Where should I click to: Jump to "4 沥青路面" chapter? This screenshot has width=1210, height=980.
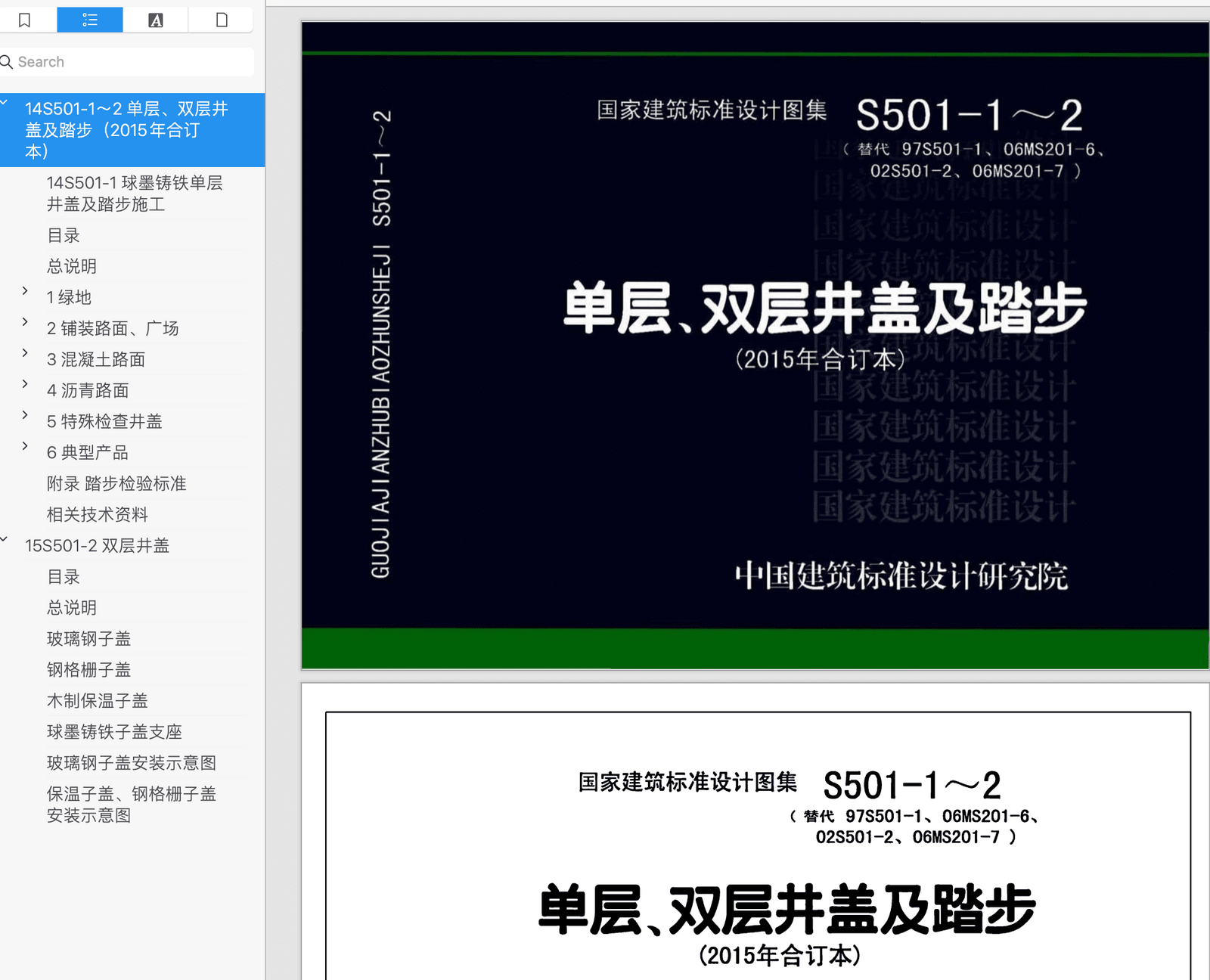pyautogui.click(x=88, y=391)
